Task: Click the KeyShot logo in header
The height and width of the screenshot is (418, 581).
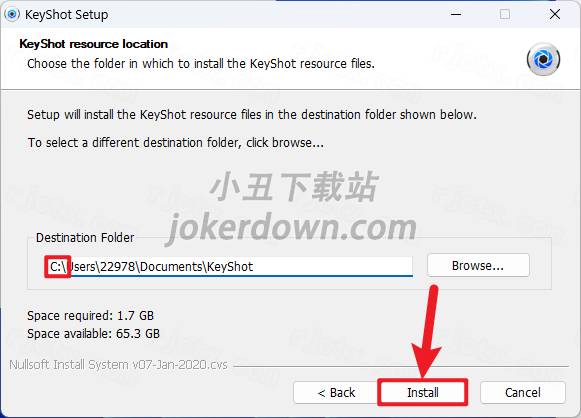Action: 543,59
